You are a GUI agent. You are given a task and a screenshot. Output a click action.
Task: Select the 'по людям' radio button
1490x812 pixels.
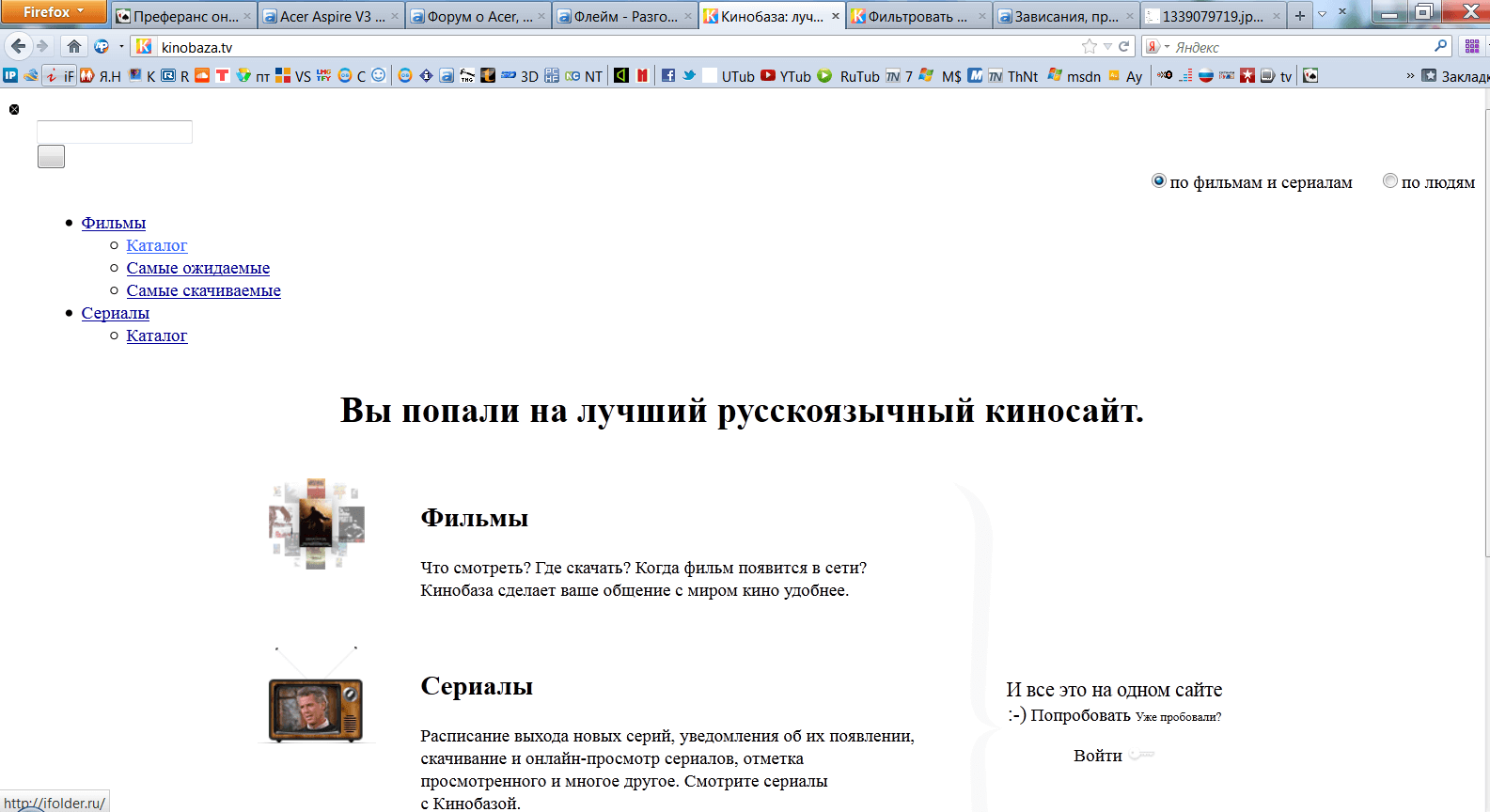pyautogui.click(x=1389, y=181)
